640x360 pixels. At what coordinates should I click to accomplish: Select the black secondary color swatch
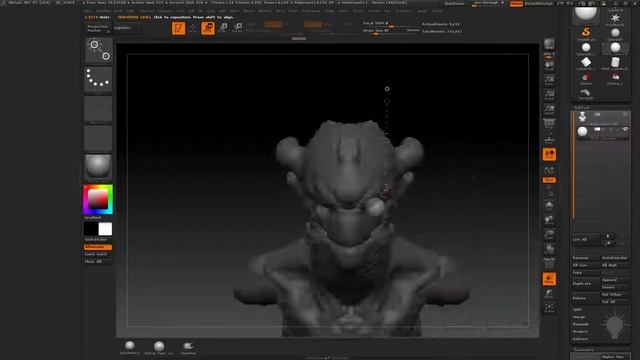91,229
